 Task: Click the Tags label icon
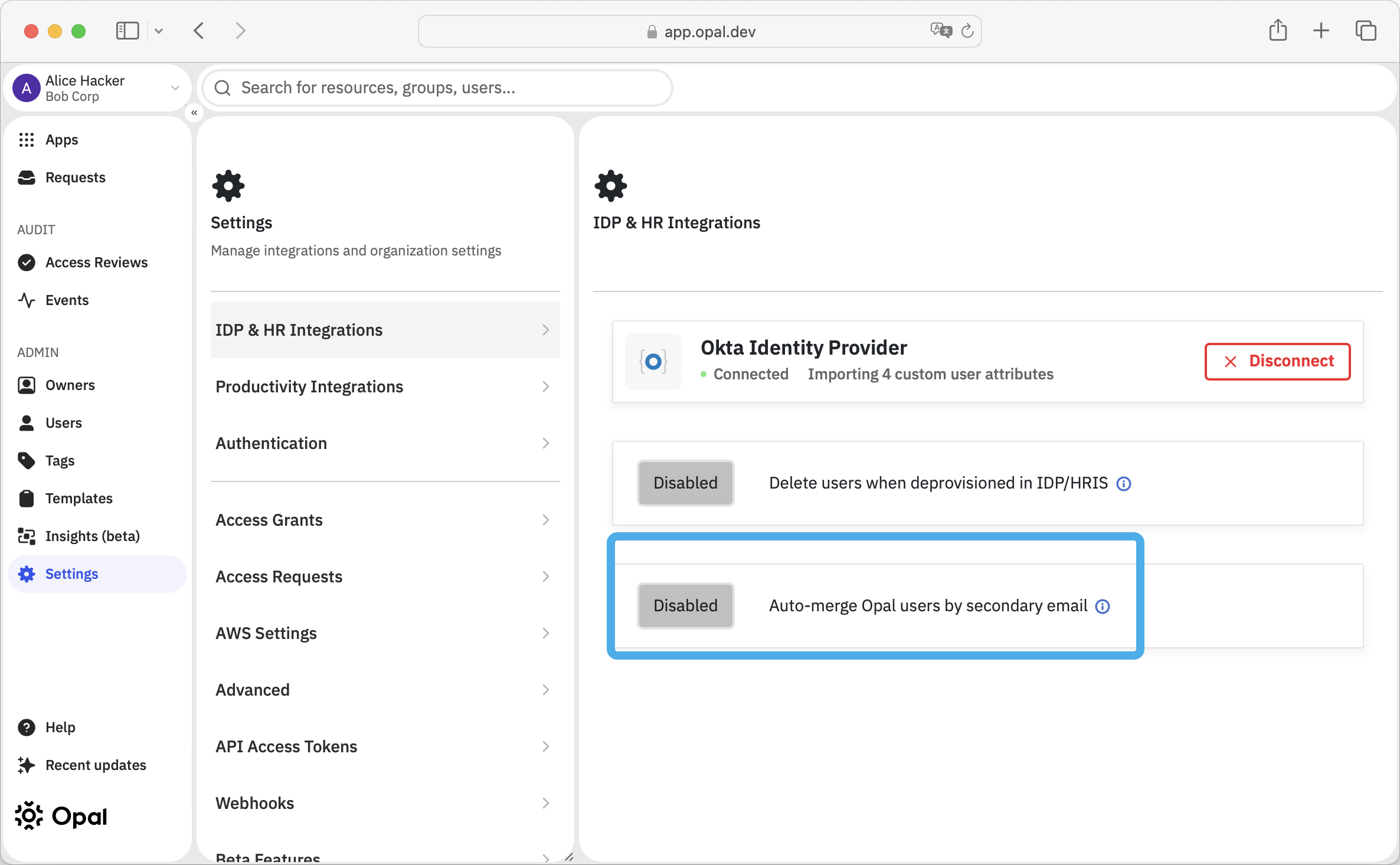[x=27, y=461]
